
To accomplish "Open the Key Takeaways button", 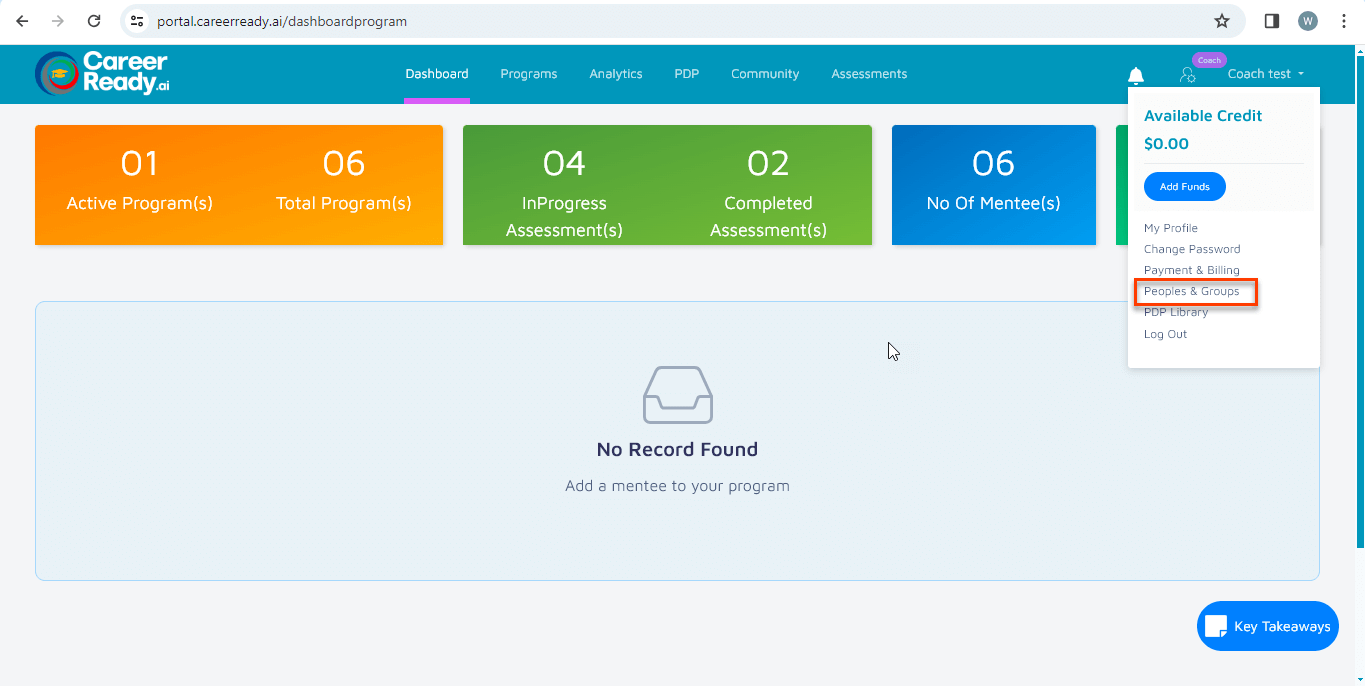I will [x=1267, y=626].
